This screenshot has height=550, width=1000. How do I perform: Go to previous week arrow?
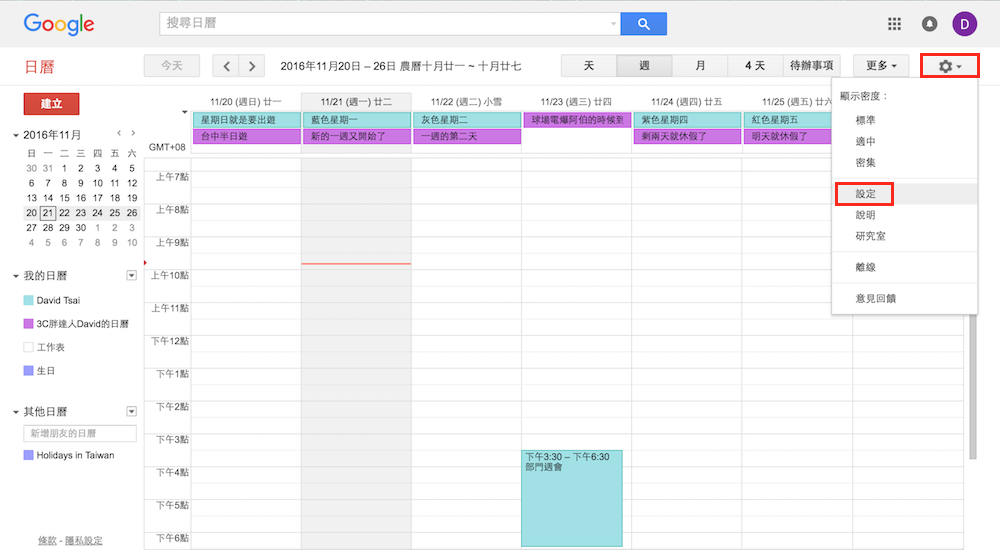point(228,66)
